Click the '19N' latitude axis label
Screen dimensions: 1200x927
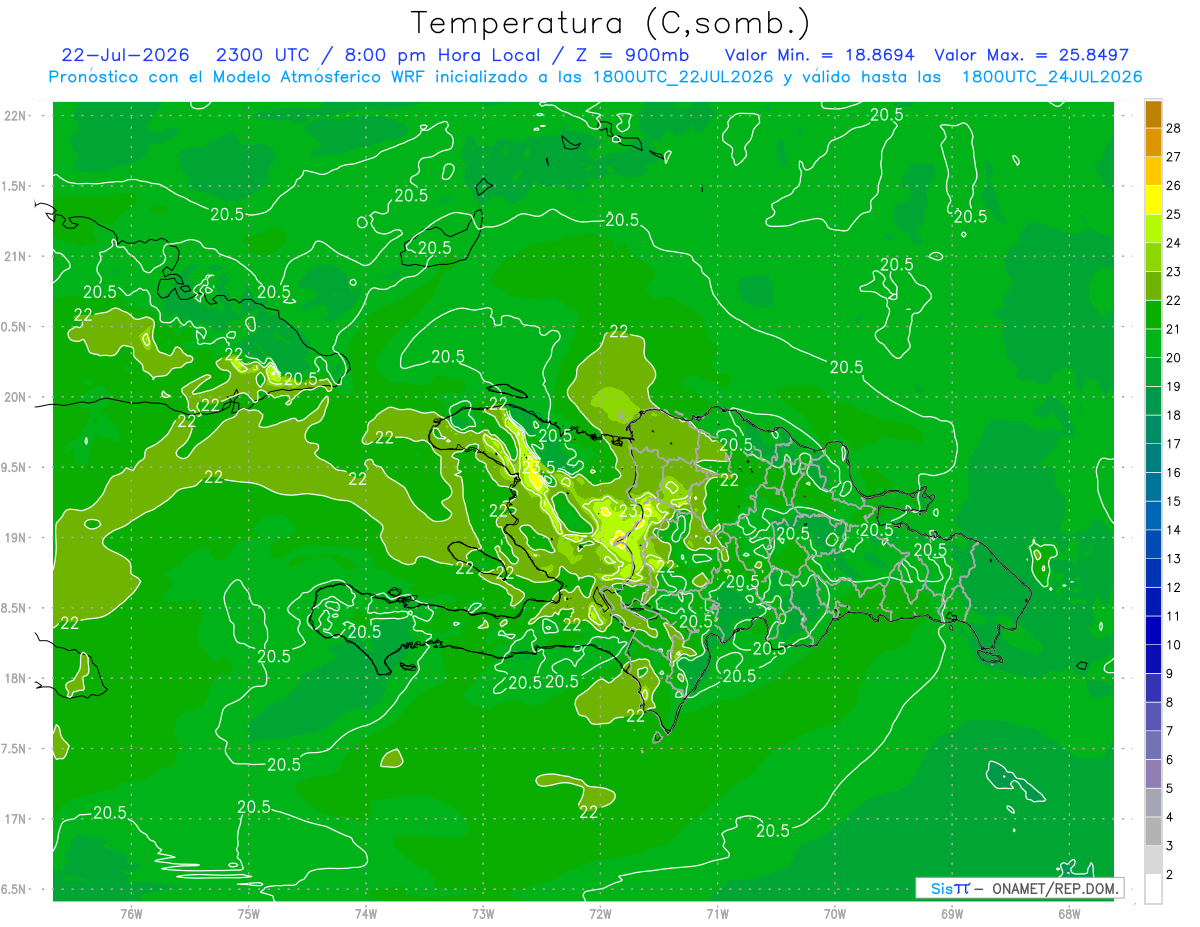coord(15,537)
